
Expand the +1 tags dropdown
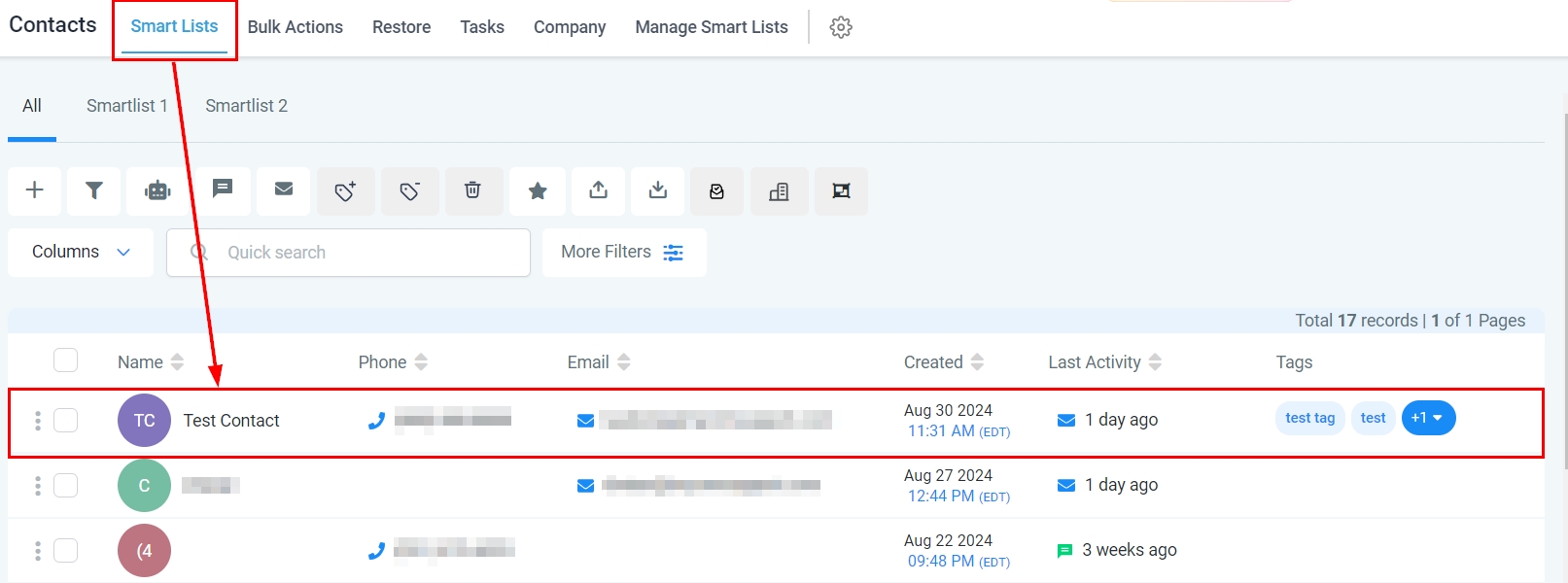pyautogui.click(x=1428, y=418)
